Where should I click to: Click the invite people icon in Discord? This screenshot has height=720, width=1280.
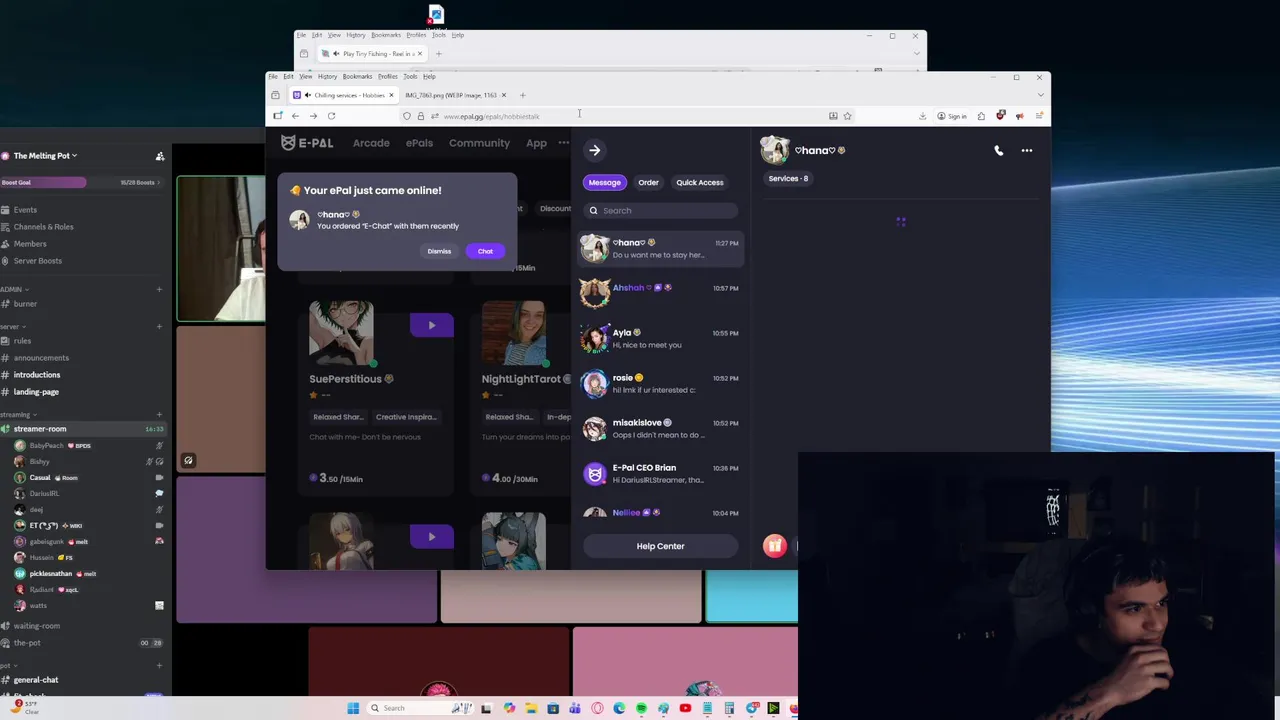[x=160, y=156]
